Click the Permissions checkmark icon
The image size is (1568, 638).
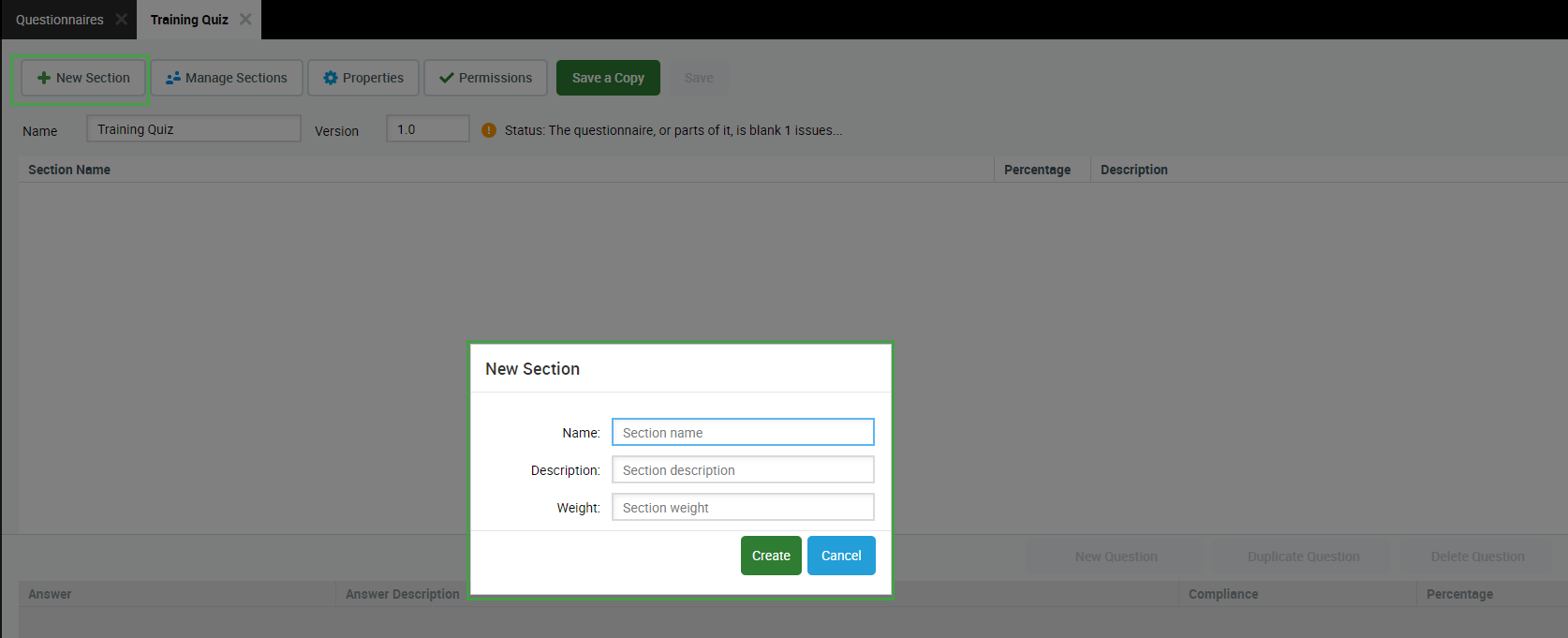446,78
